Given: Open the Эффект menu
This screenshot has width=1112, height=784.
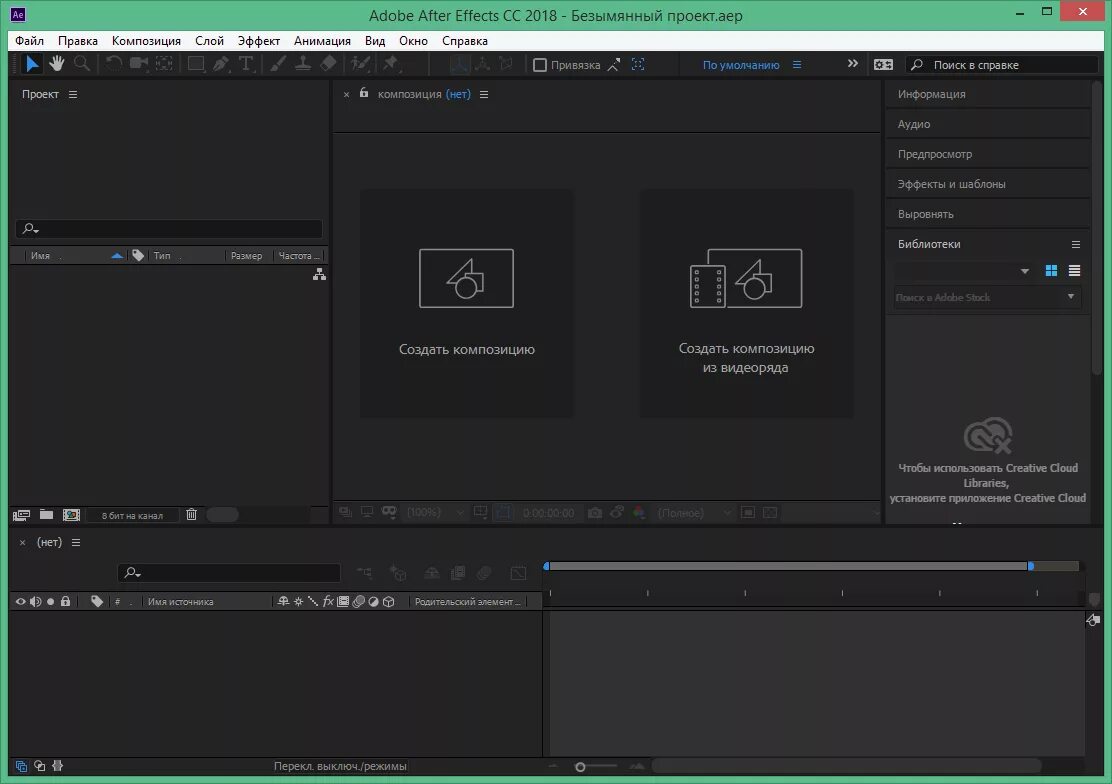Looking at the screenshot, I should click(x=258, y=41).
